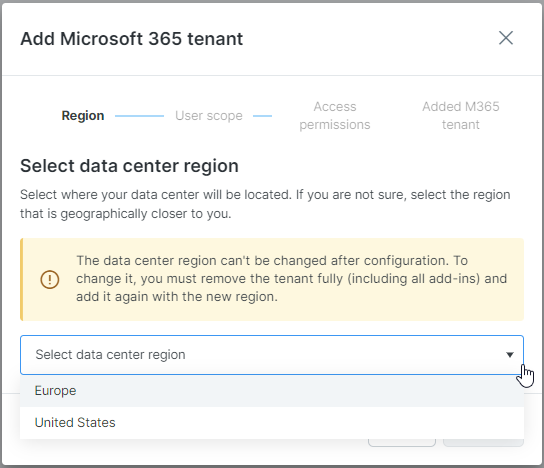Click the orange accent bar on the warning banner
544x468 pixels.
[22, 279]
